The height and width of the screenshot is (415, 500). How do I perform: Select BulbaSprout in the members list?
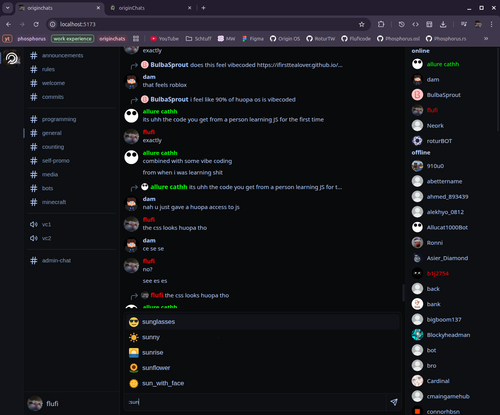452,95
